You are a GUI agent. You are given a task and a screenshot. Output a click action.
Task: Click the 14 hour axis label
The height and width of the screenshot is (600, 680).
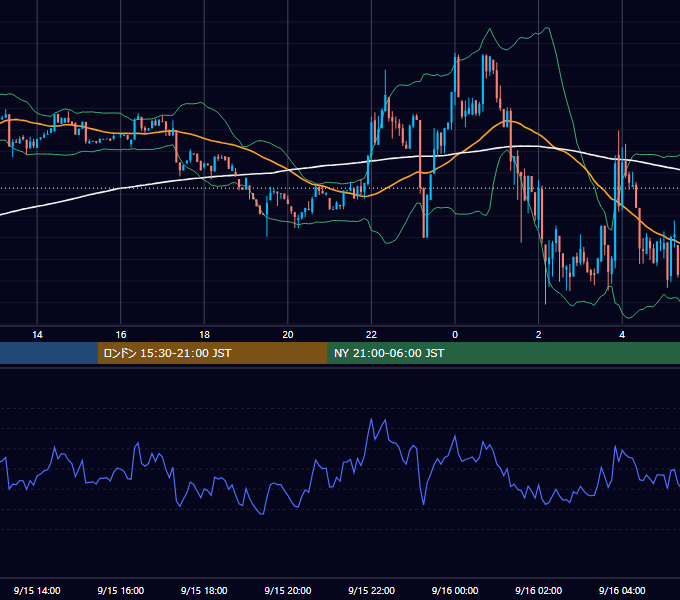37,334
